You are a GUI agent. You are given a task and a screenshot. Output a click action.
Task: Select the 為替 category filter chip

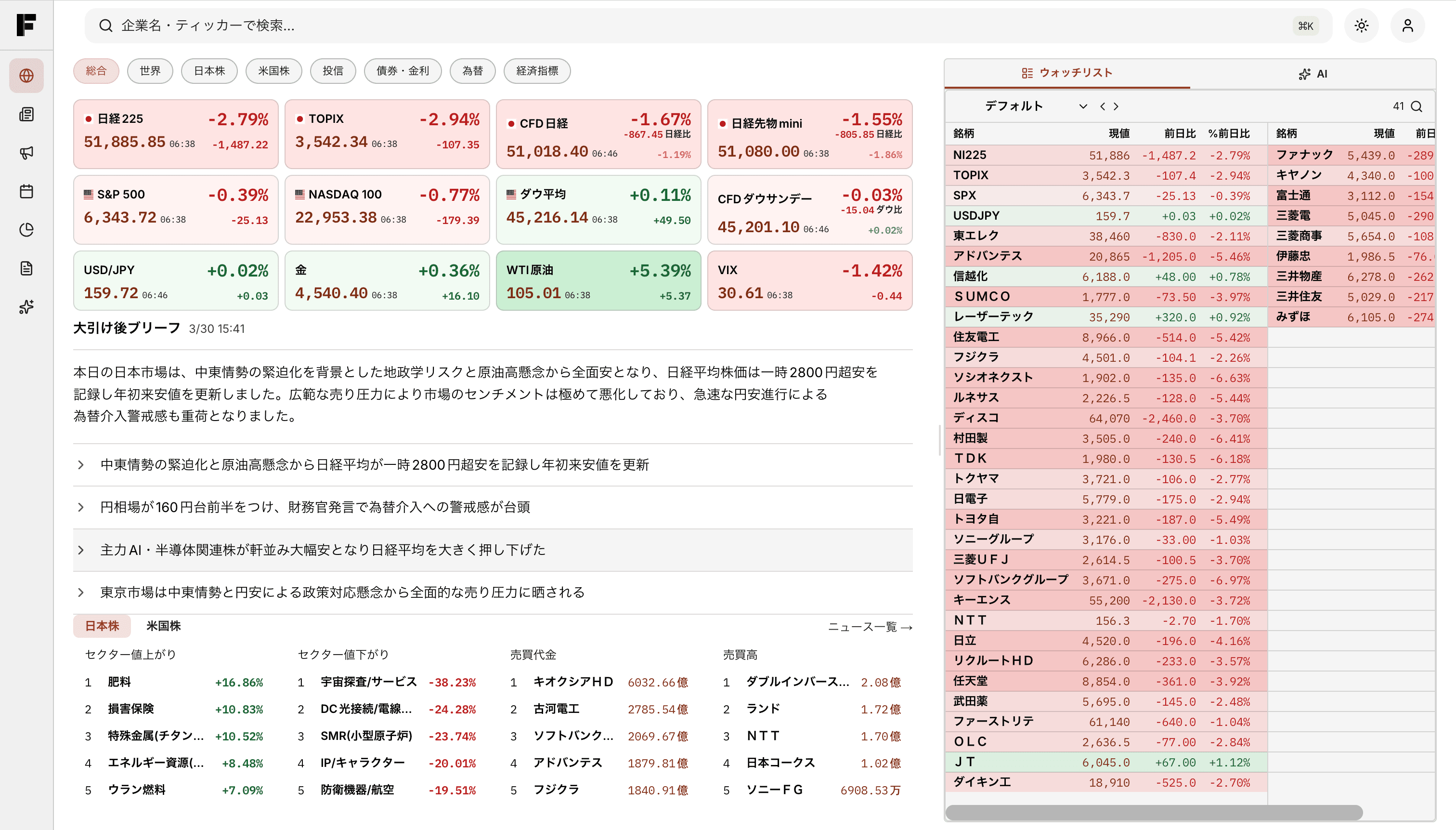(472, 71)
